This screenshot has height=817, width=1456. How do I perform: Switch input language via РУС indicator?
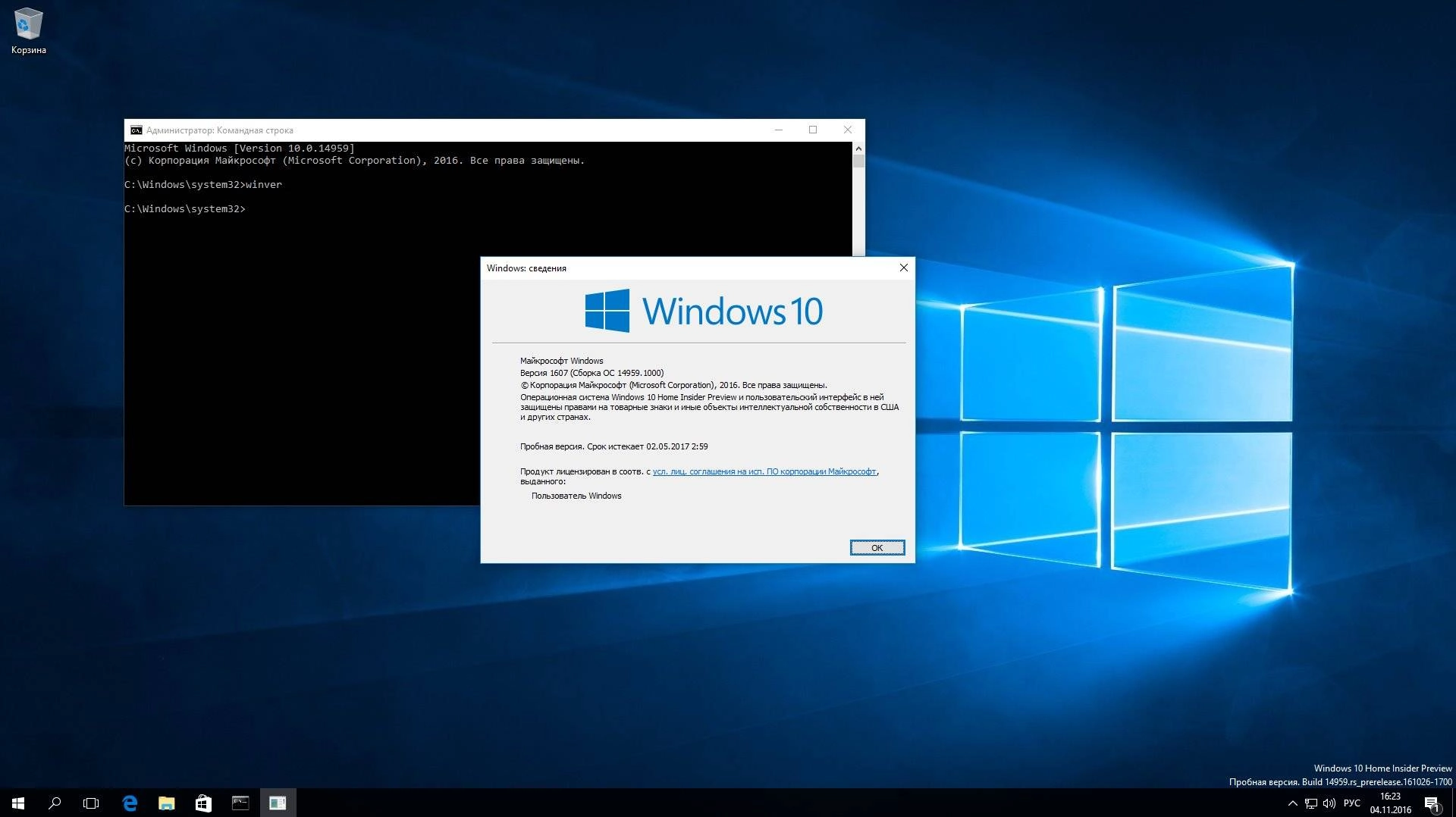[1352, 803]
